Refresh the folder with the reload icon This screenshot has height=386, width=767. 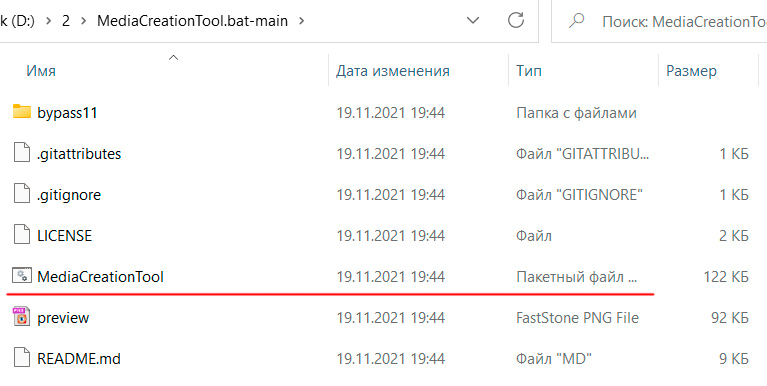tap(516, 21)
